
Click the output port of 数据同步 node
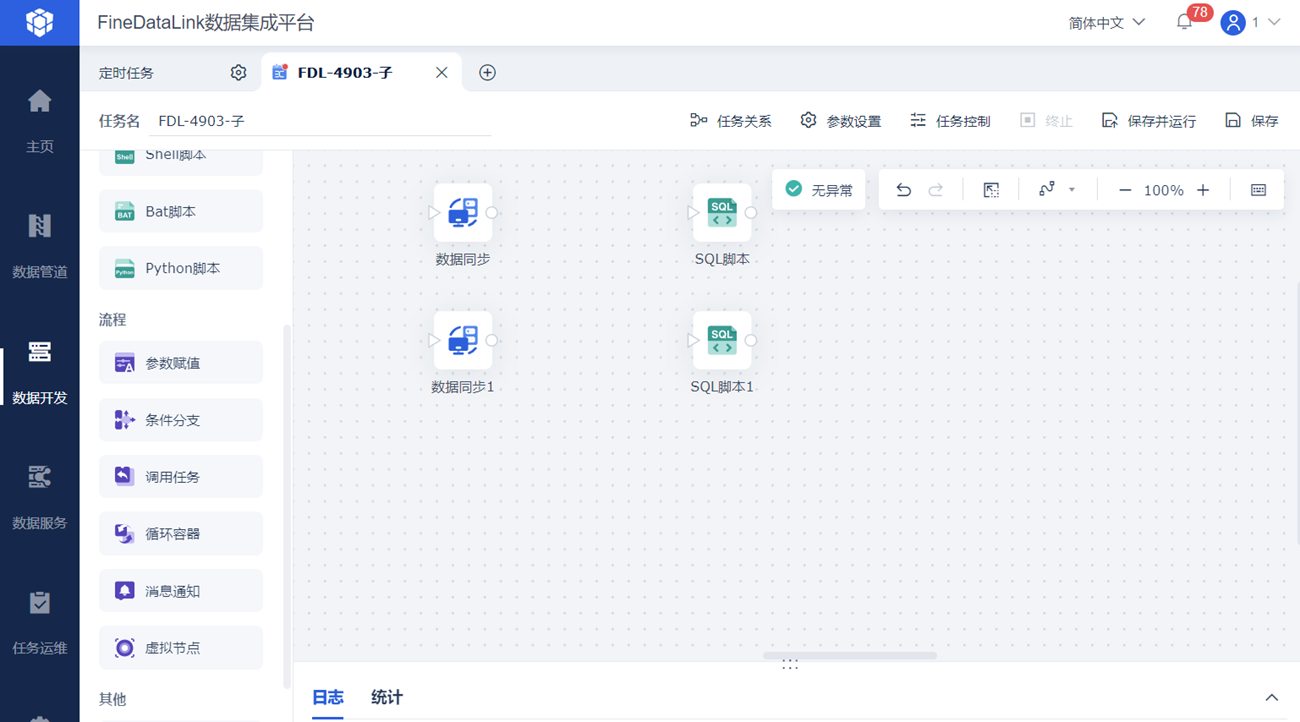tap(491, 212)
